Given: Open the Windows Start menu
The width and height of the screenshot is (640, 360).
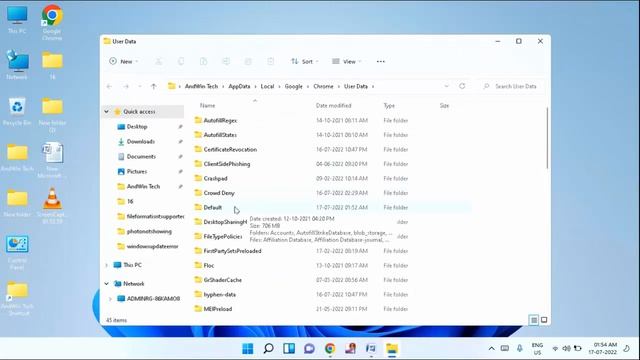Looking at the screenshot, I should (248, 348).
